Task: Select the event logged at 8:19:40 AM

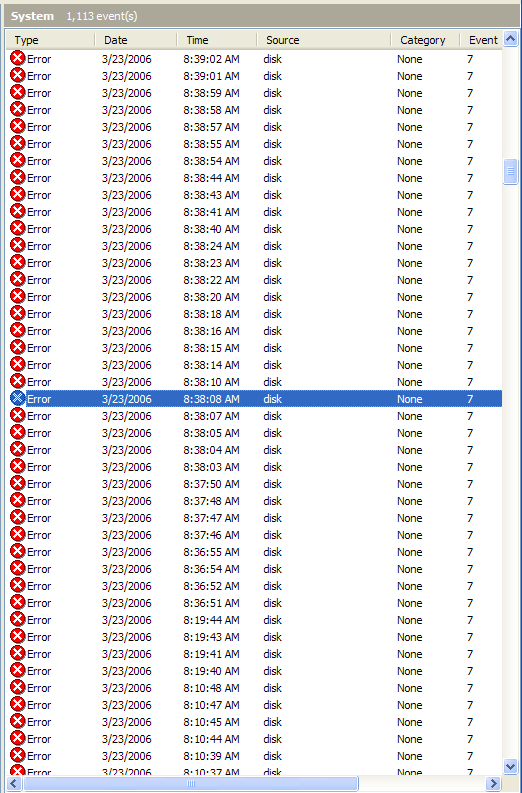Action: tap(254, 671)
